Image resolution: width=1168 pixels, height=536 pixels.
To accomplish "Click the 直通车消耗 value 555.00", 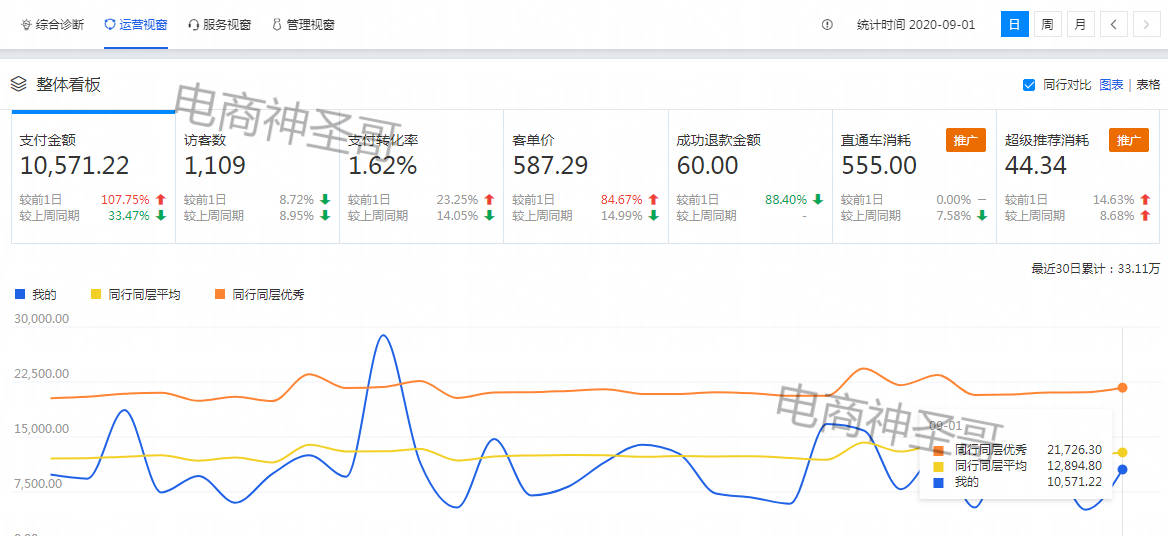I will 880,165.
